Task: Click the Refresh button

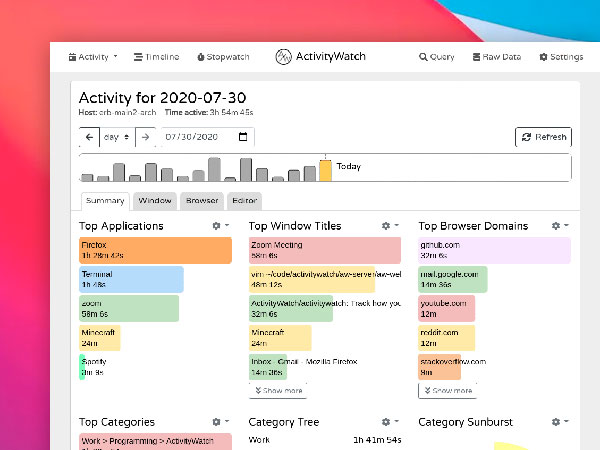Action: click(543, 137)
